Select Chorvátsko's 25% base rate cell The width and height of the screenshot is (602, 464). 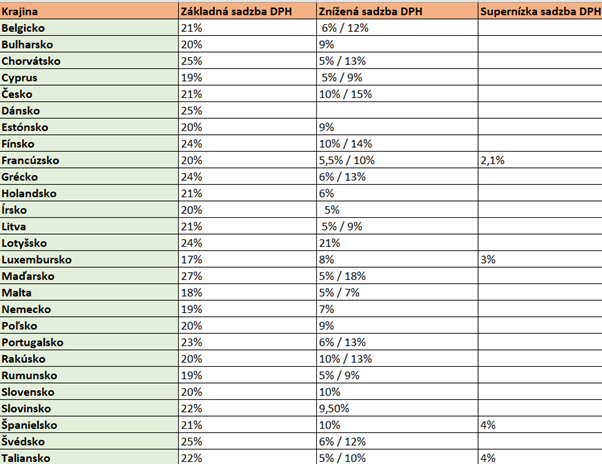click(248, 61)
